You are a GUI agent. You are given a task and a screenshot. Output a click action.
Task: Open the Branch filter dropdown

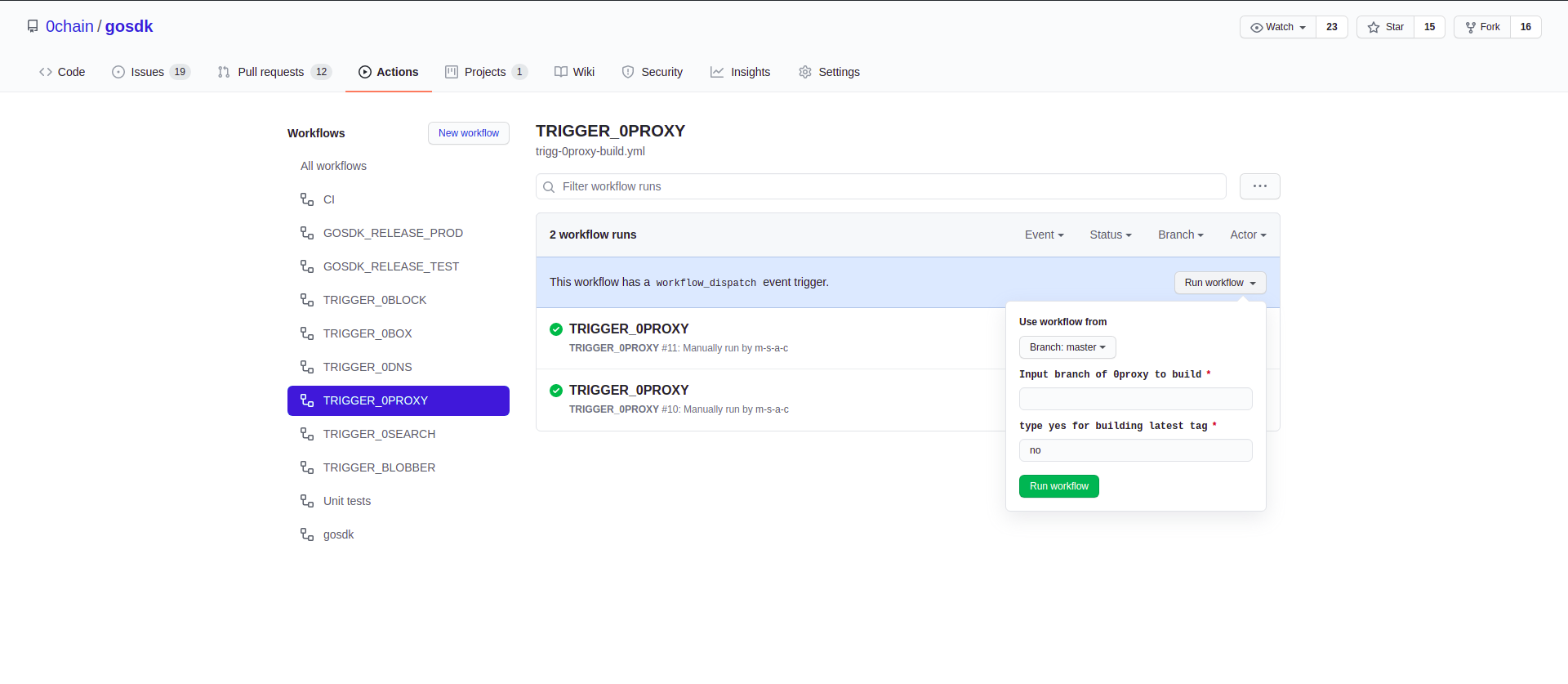(1181, 235)
